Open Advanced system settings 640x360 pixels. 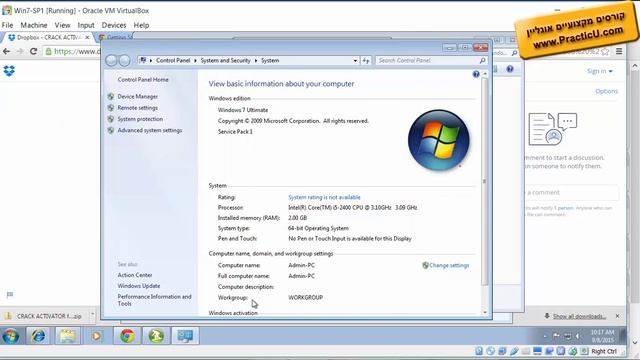pos(150,131)
